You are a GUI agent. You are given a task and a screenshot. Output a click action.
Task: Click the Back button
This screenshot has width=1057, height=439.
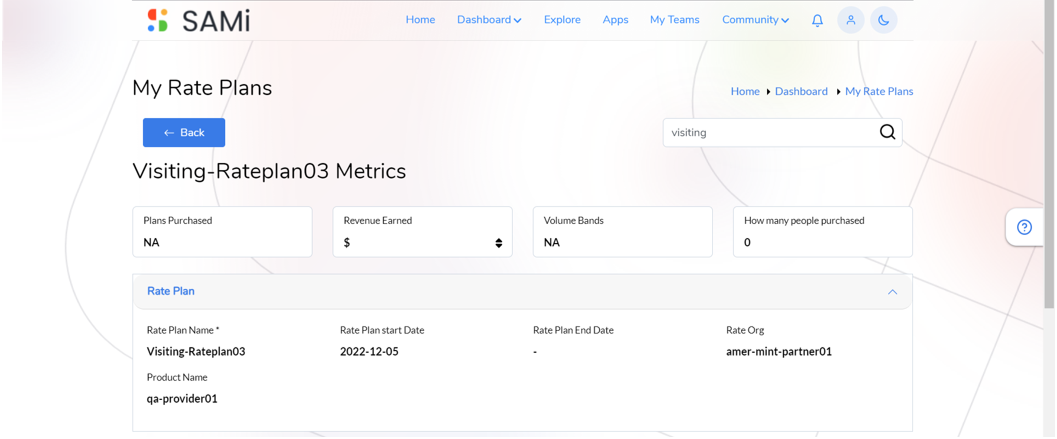(184, 133)
